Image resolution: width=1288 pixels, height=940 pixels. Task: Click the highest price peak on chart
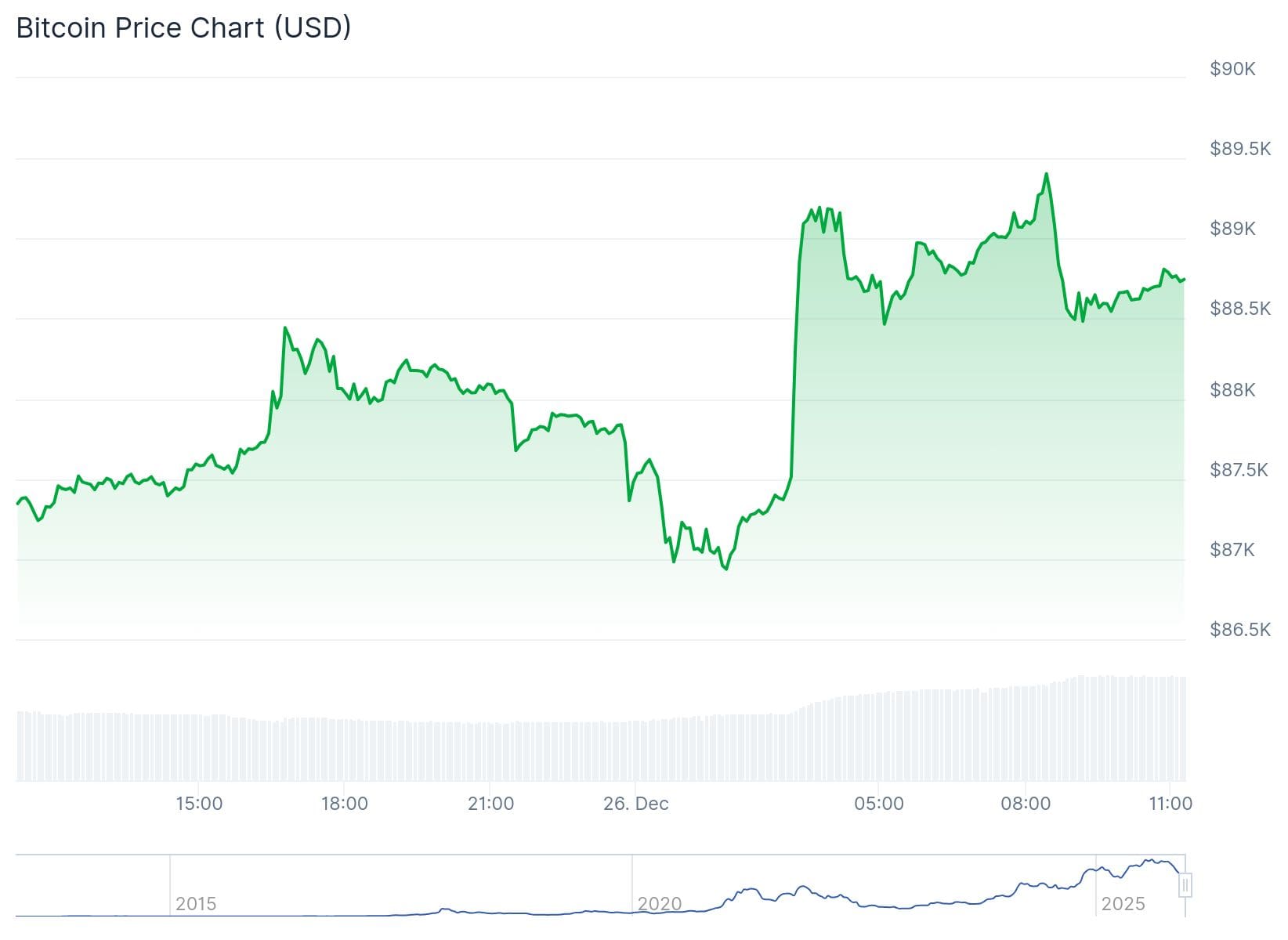pos(1046,174)
